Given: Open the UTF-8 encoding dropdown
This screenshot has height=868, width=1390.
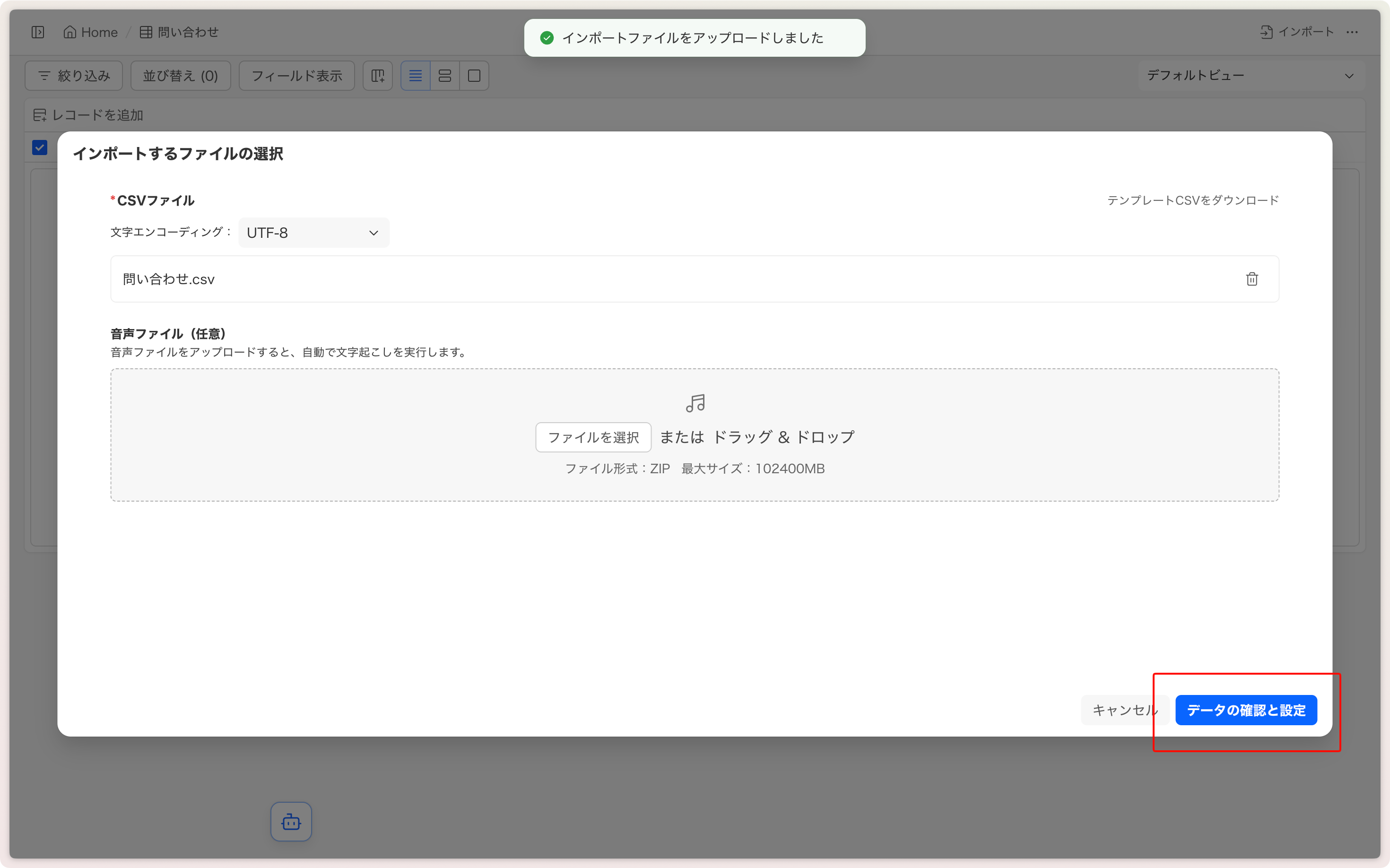Looking at the screenshot, I should click(x=313, y=233).
